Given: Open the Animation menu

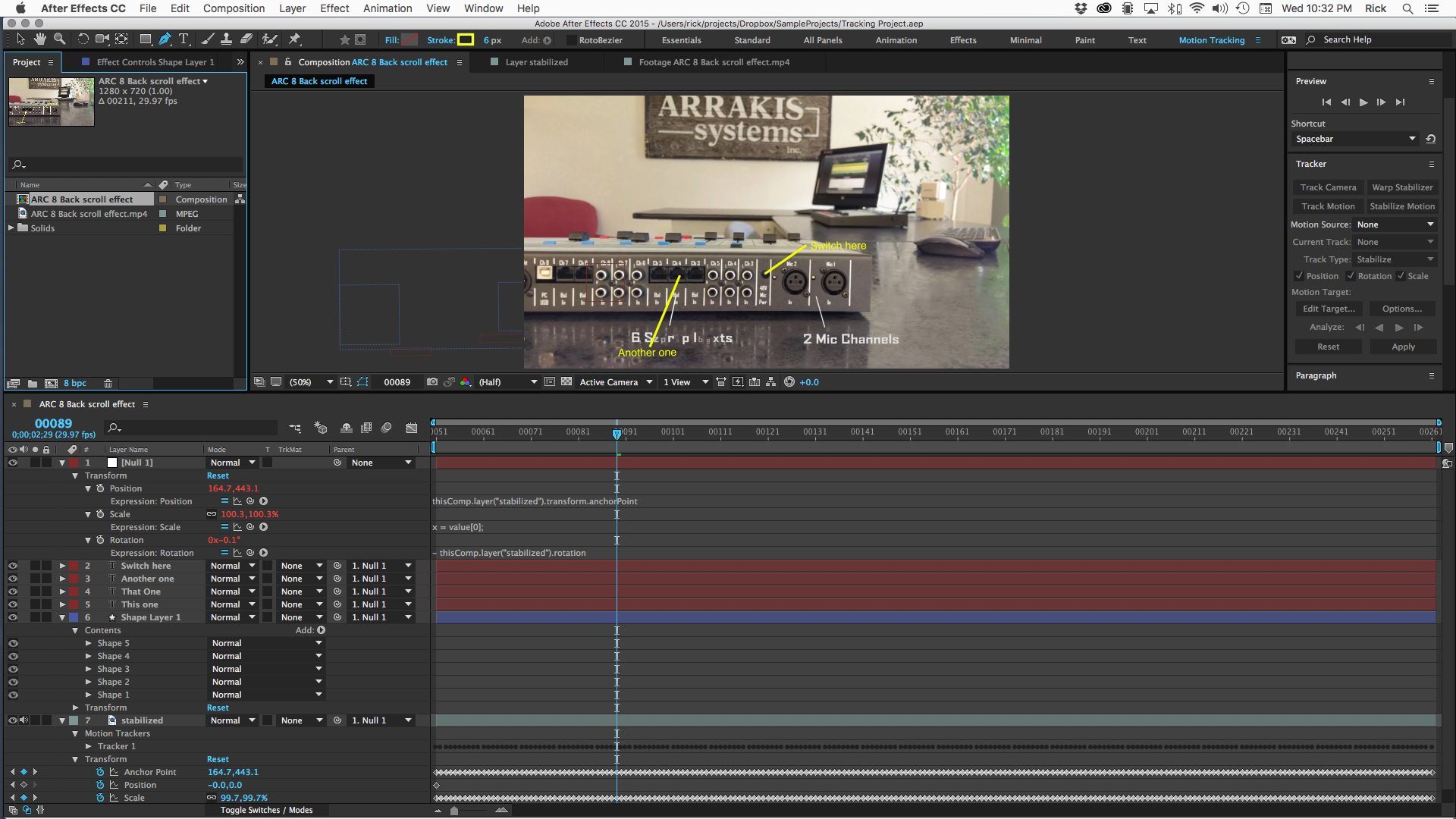Looking at the screenshot, I should click(x=388, y=8).
